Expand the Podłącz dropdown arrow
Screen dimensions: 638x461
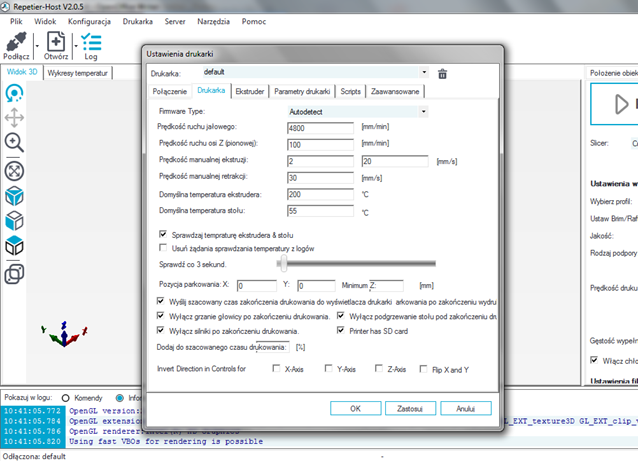coord(37,46)
